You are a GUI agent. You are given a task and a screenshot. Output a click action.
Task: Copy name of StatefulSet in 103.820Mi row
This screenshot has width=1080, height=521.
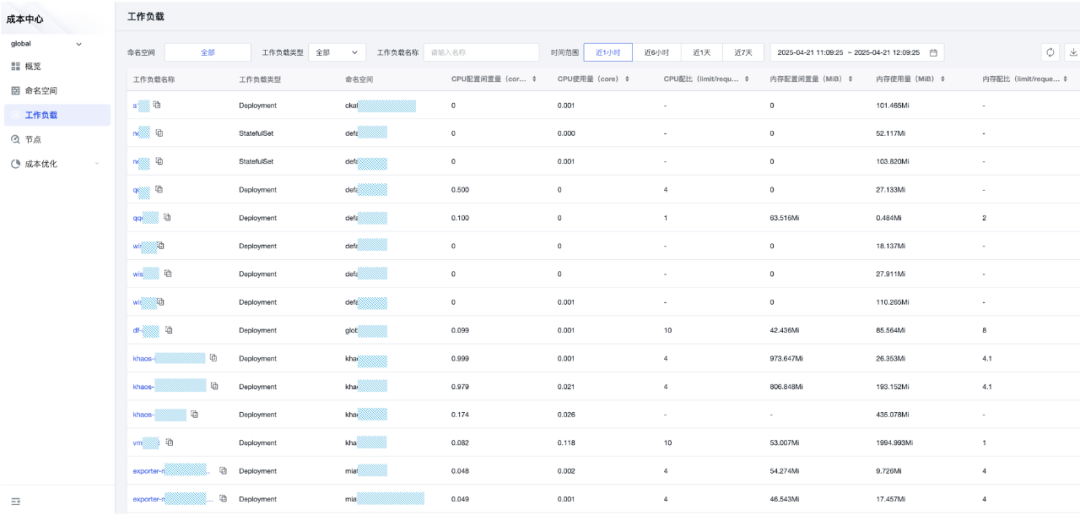(159, 161)
